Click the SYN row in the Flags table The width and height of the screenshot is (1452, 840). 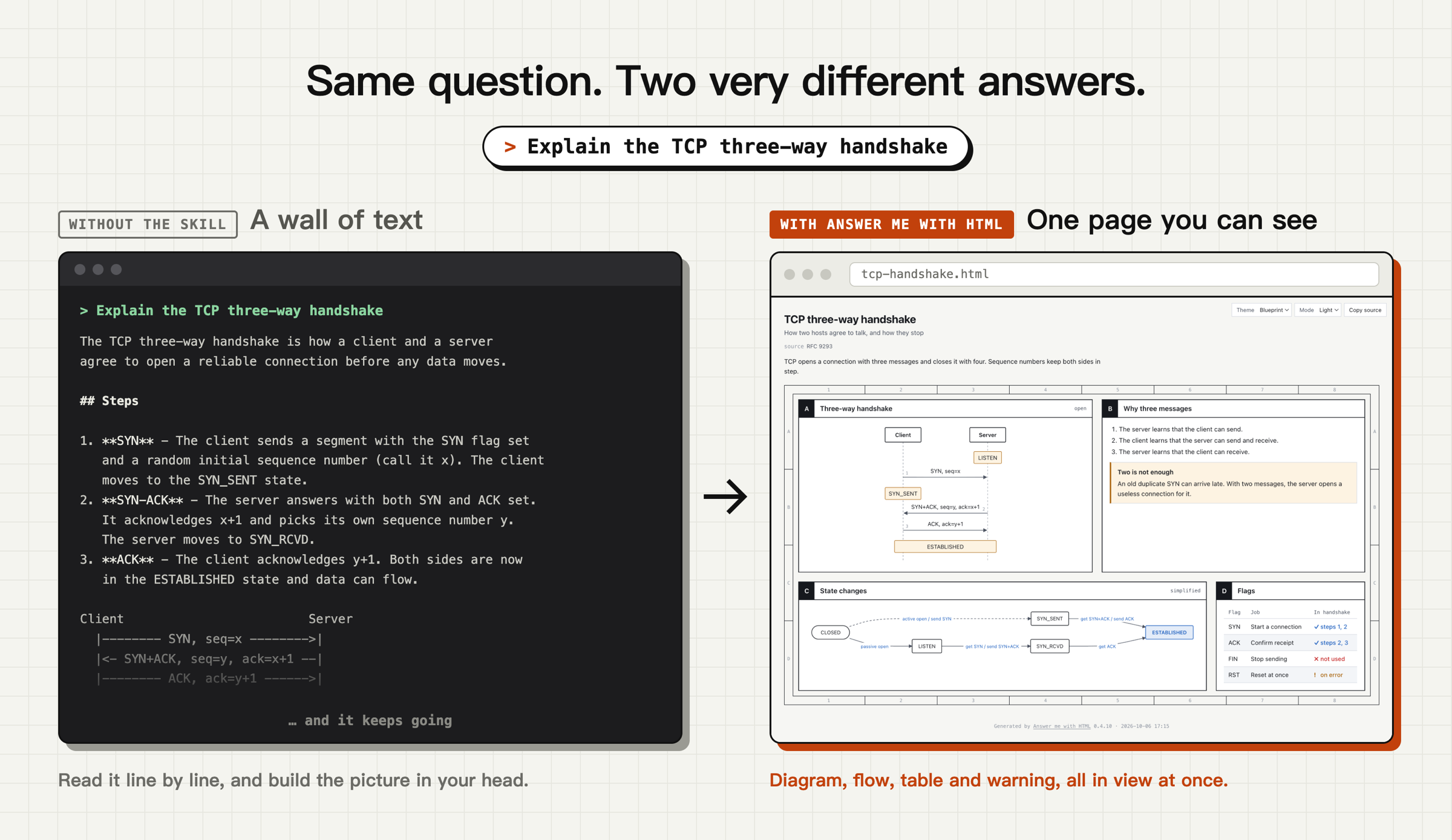1290,627
